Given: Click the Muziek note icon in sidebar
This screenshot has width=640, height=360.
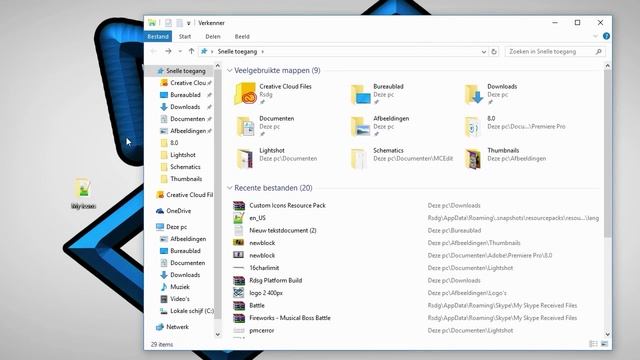Looking at the screenshot, I should [x=164, y=287].
